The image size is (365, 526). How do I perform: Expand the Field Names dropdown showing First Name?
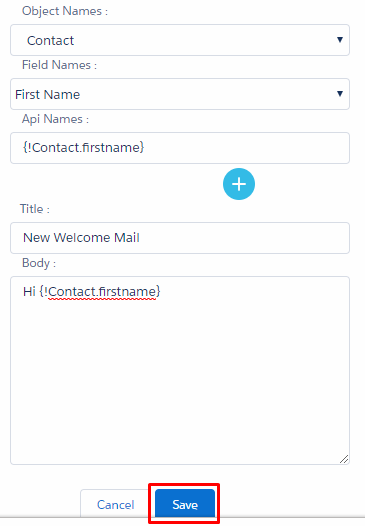point(180,94)
